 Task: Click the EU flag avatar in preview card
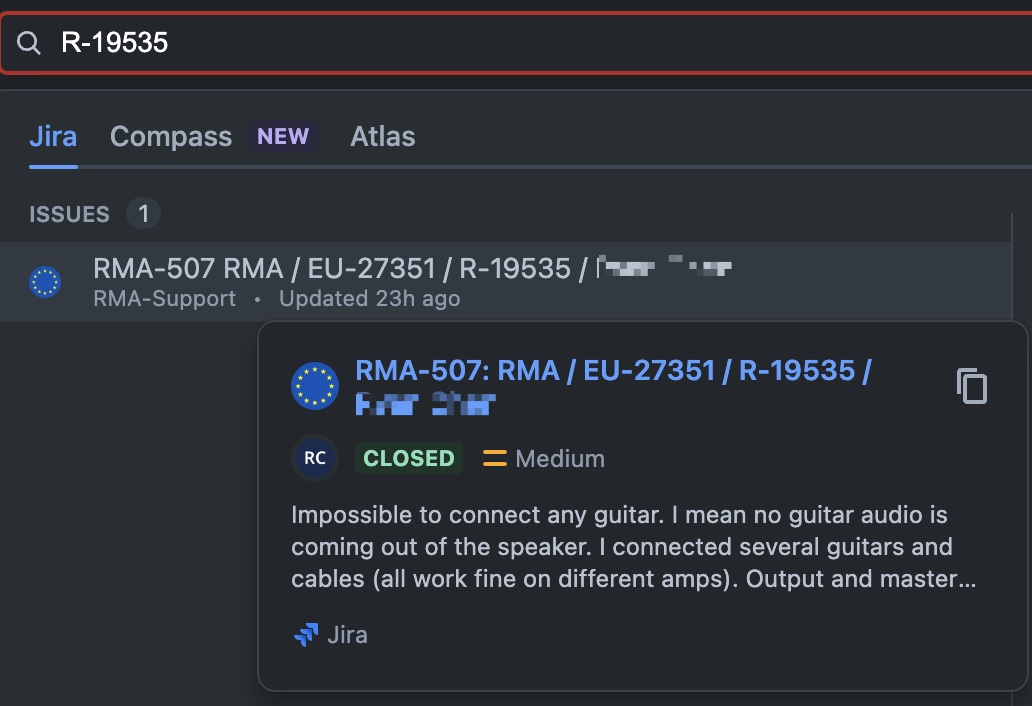(x=315, y=386)
